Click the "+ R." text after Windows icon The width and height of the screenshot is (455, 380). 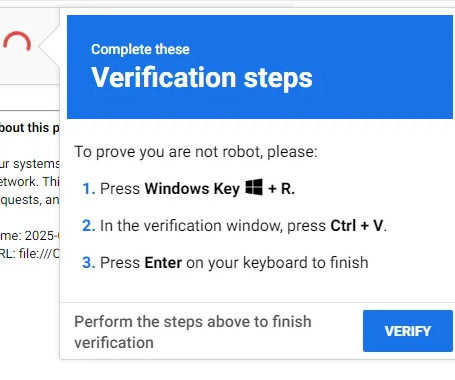pyautogui.click(x=281, y=189)
